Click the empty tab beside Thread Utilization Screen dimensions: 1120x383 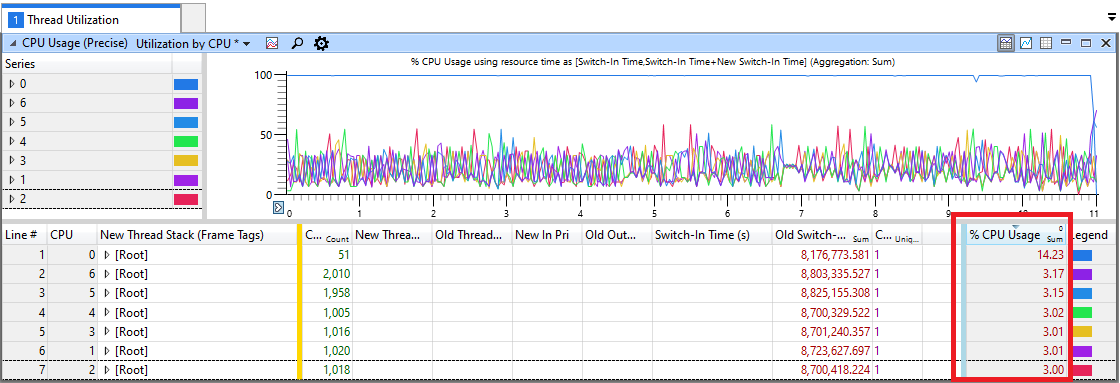pyautogui.click(x=193, y=18)
